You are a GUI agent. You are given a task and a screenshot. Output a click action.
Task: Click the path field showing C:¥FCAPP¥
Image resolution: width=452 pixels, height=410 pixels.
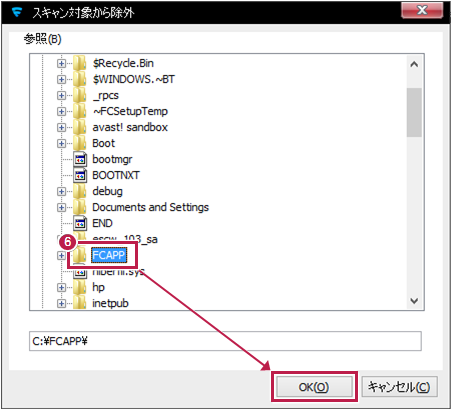pos(225,341)
